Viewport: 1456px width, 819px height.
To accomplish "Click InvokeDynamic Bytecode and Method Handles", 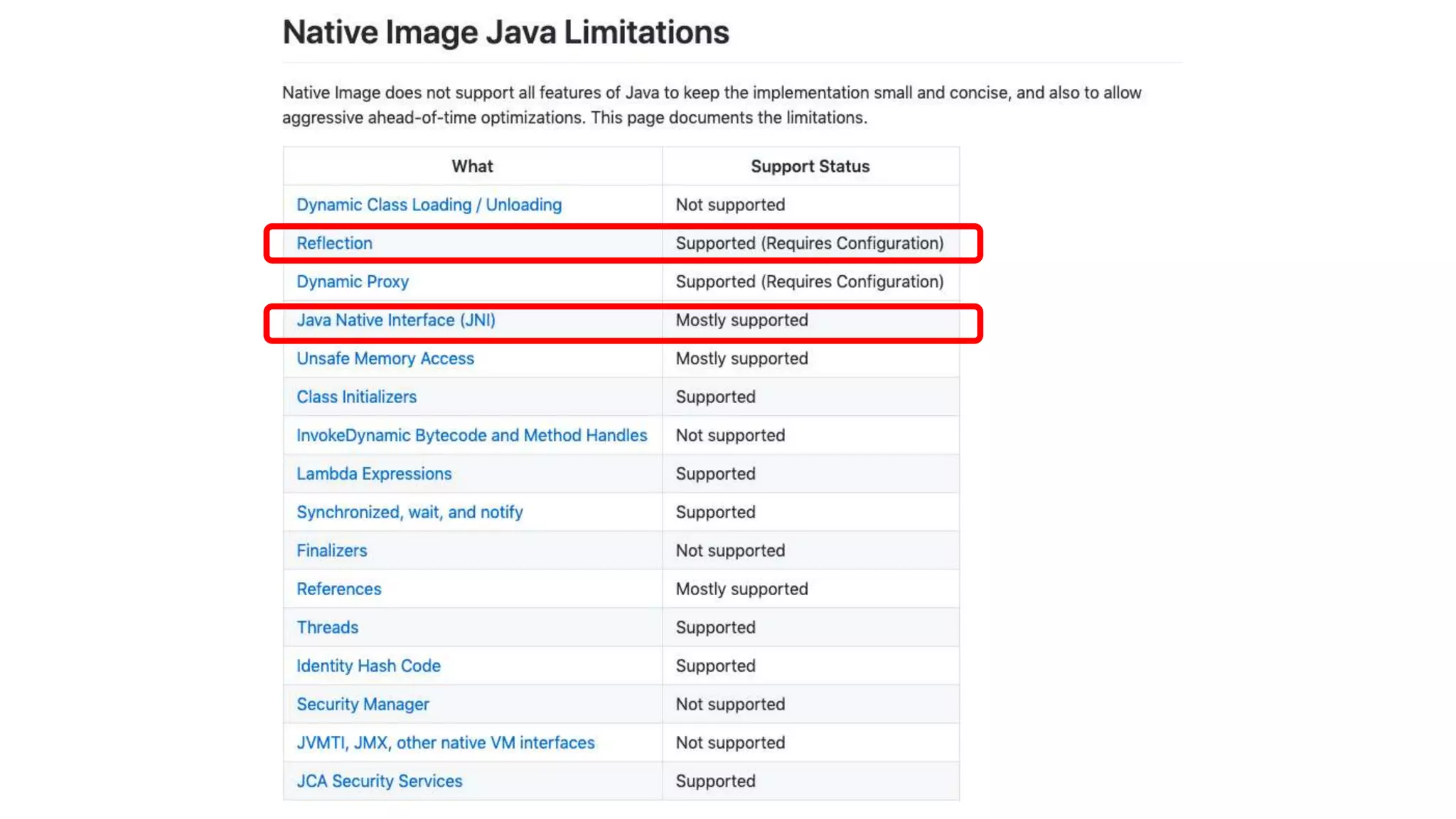I will [471, 435].
